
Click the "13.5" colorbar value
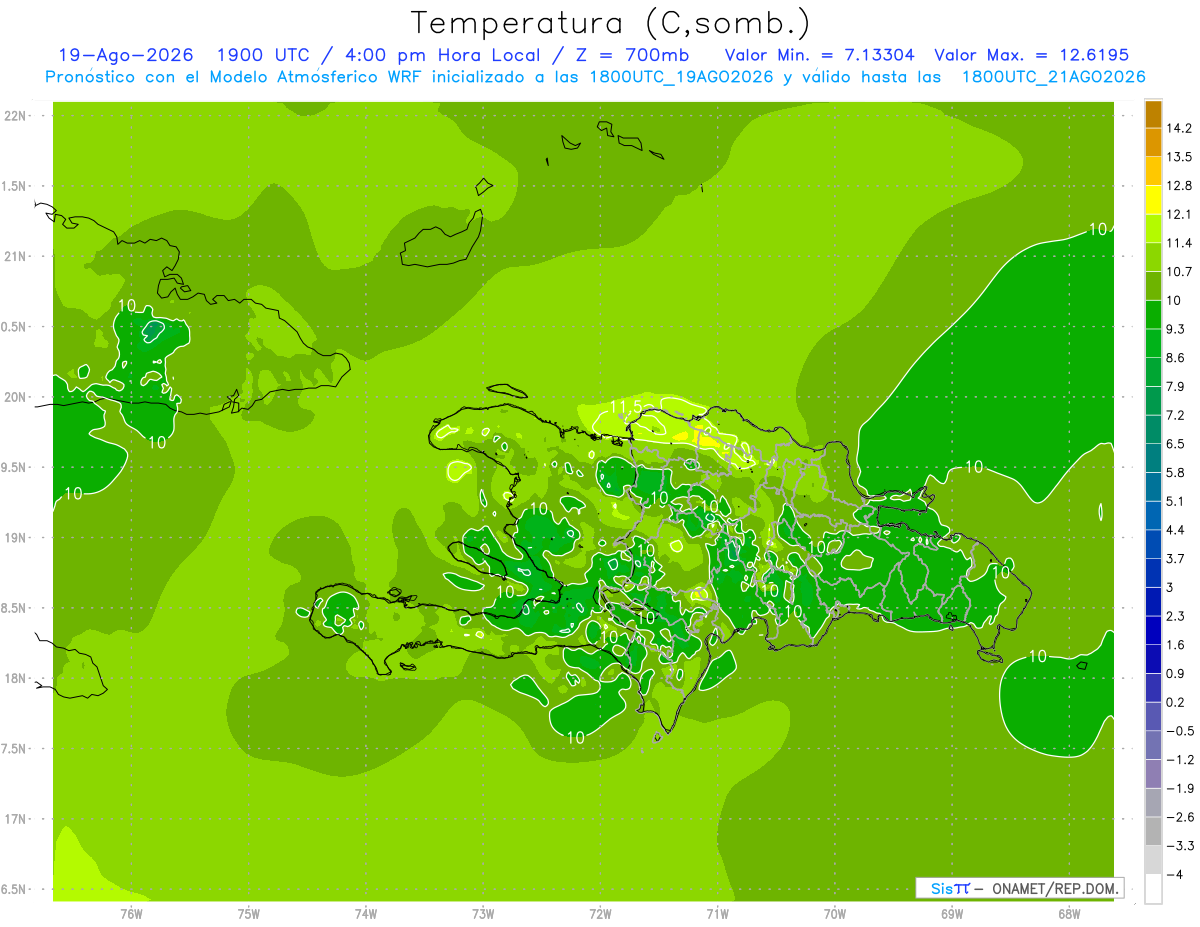(1180, 157)
